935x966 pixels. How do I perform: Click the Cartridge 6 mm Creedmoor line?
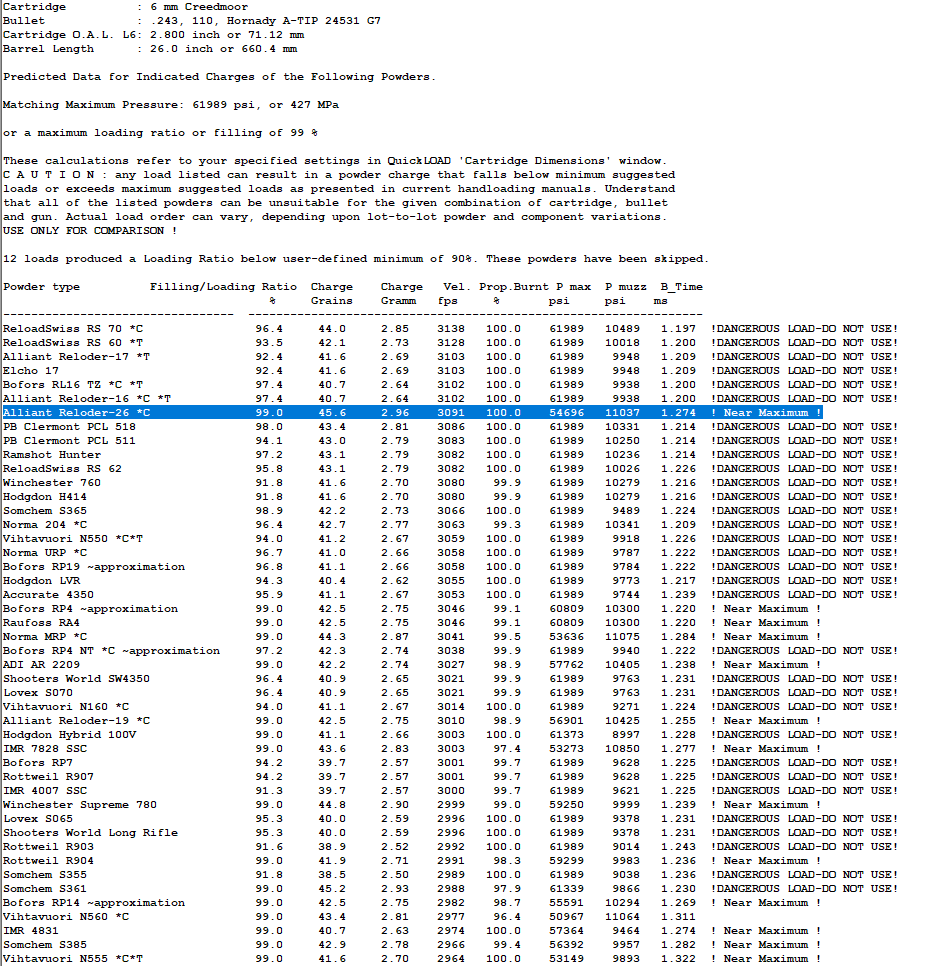pyautogui.click(x=125, y=7)
